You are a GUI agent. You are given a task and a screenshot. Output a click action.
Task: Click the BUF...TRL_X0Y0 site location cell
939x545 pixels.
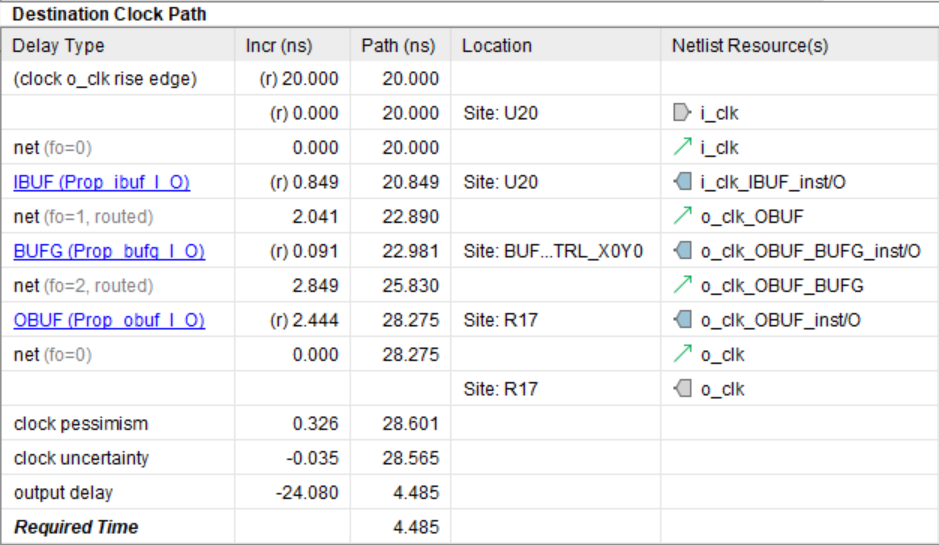tap(552, 251)
